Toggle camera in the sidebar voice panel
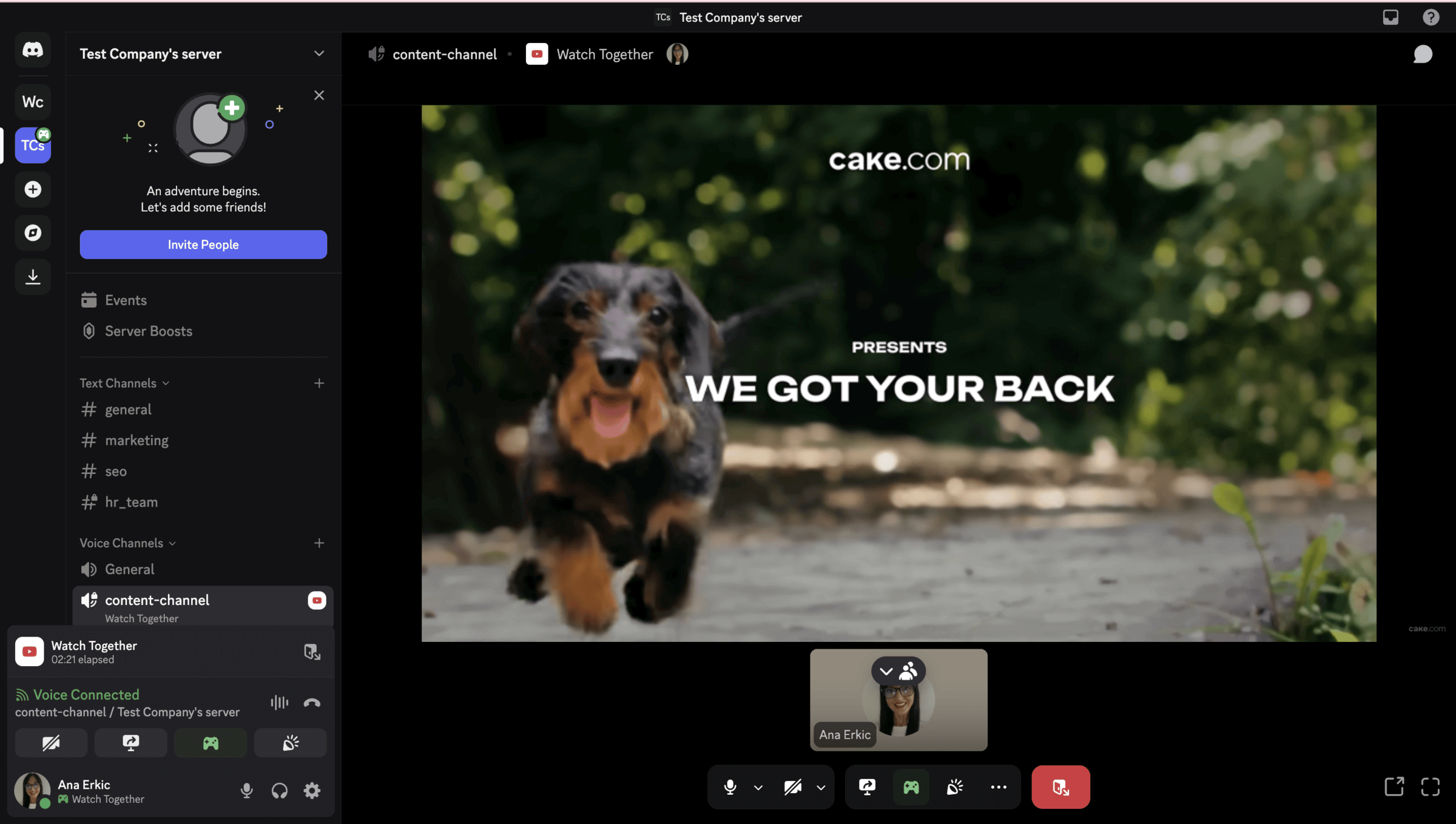This screenshot has height=824, width=1456. (51, 743)
